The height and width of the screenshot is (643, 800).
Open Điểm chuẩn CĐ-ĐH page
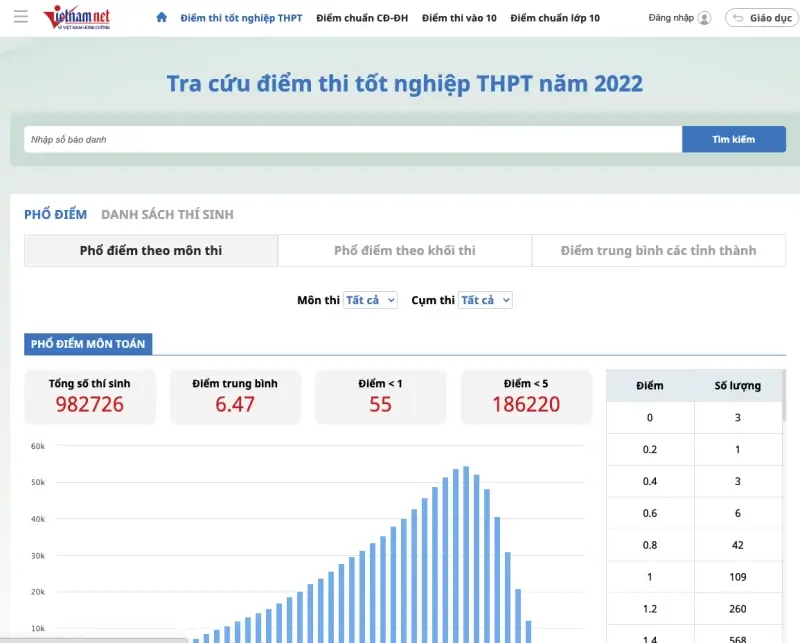click(362, 18)
